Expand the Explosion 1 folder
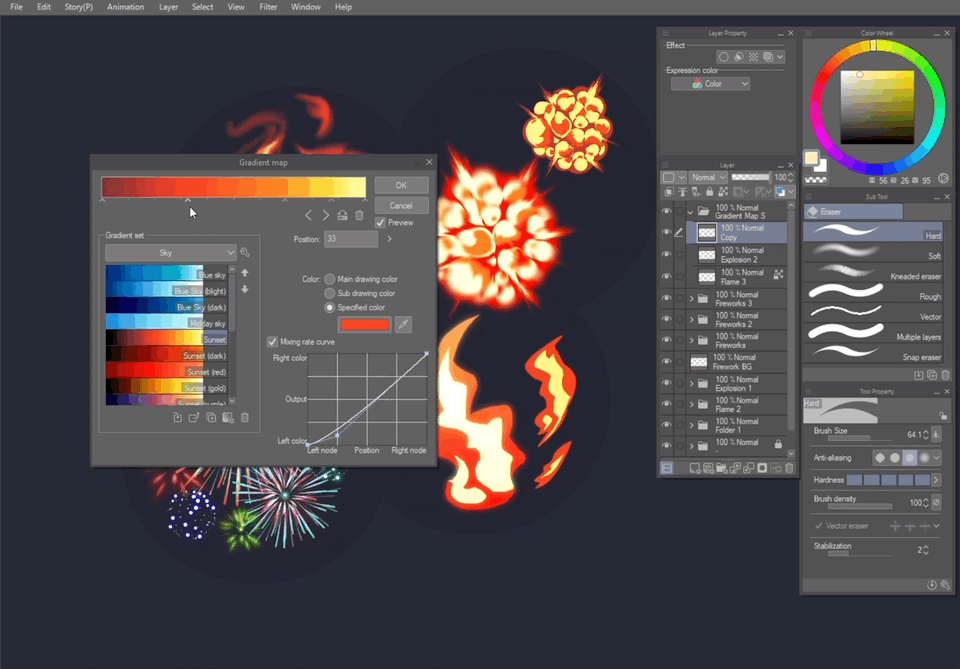The height and width of the screenshot is (669, 960). click(692, 384)
